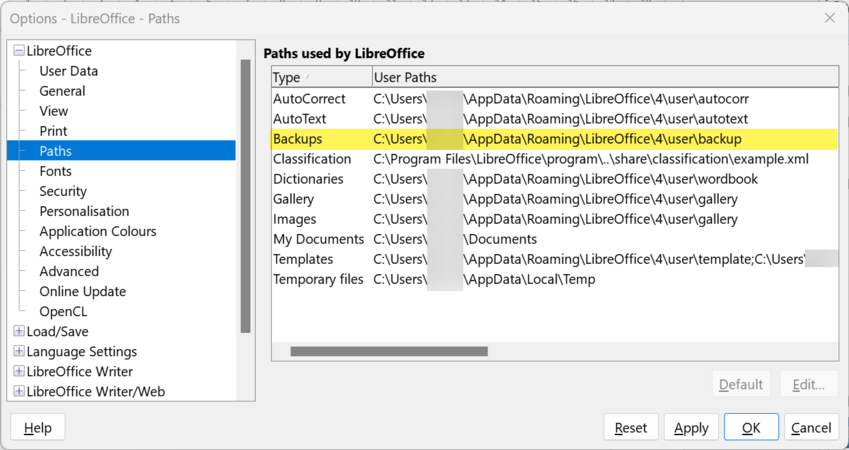Select the highlighted Backups path row
Image resolution: width=849 pixels, height=450 pixels.
coord(555,139)
